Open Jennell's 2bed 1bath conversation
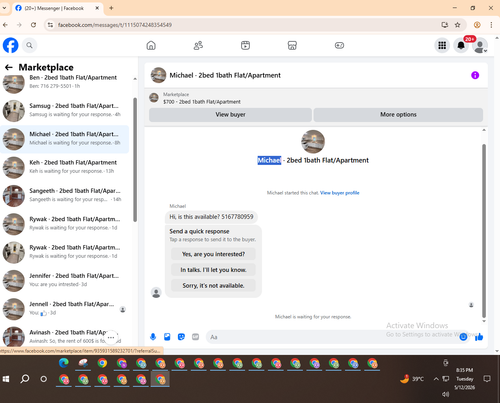Image resolution: width=500 pixels, height=403 pixels. (x=65, y=309)
